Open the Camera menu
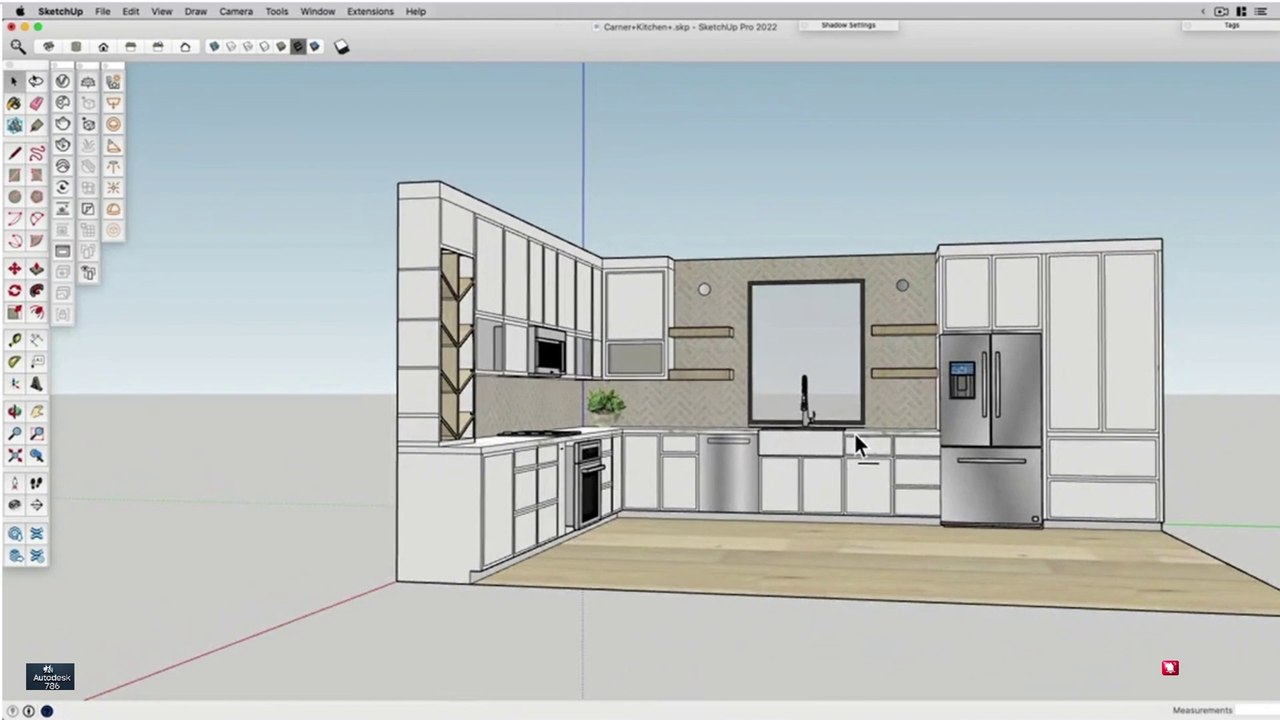The width and height of the screenshot is (1280, 720). coord(236,11)
